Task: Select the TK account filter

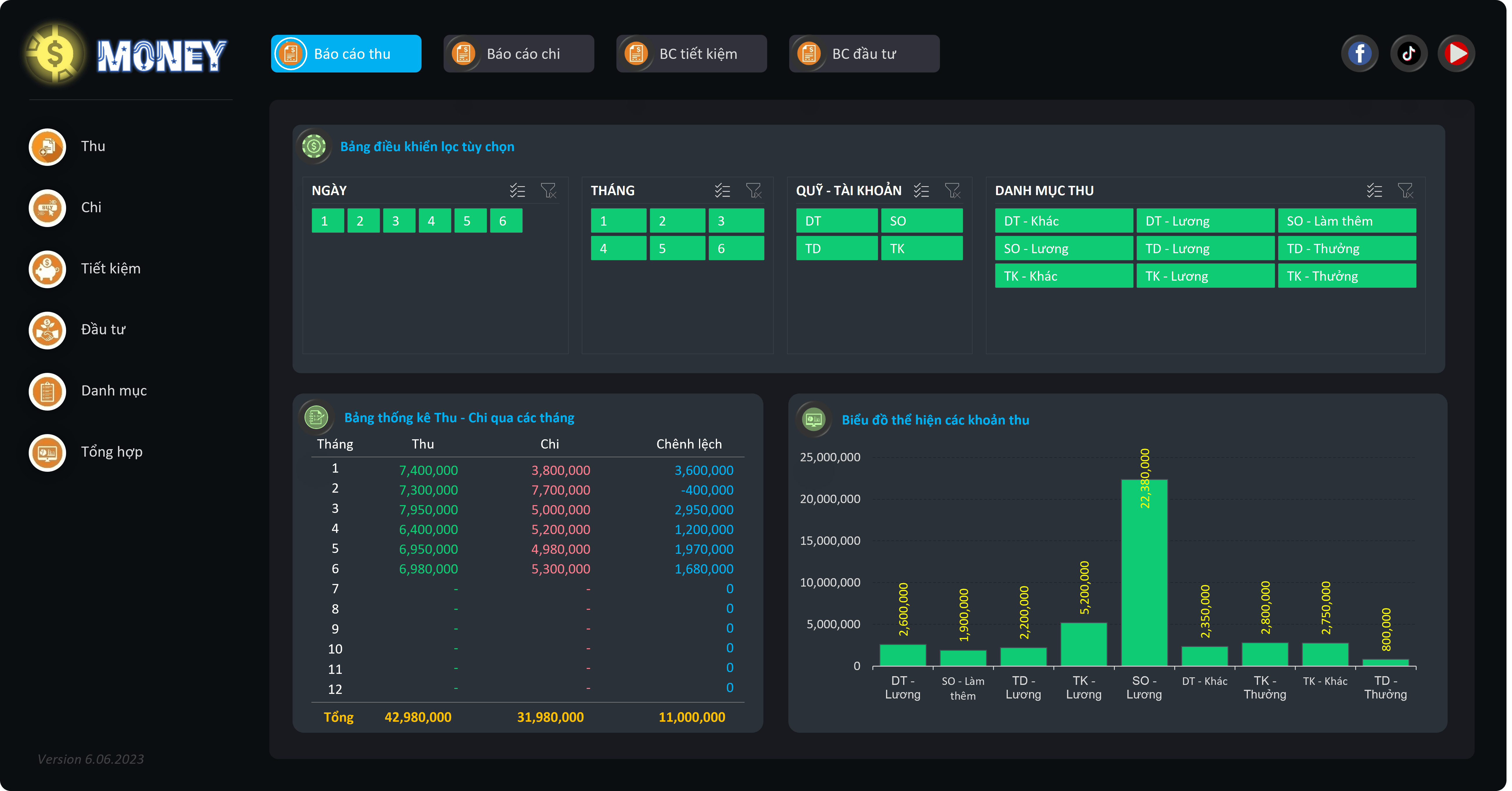Action: pos(921,249)
